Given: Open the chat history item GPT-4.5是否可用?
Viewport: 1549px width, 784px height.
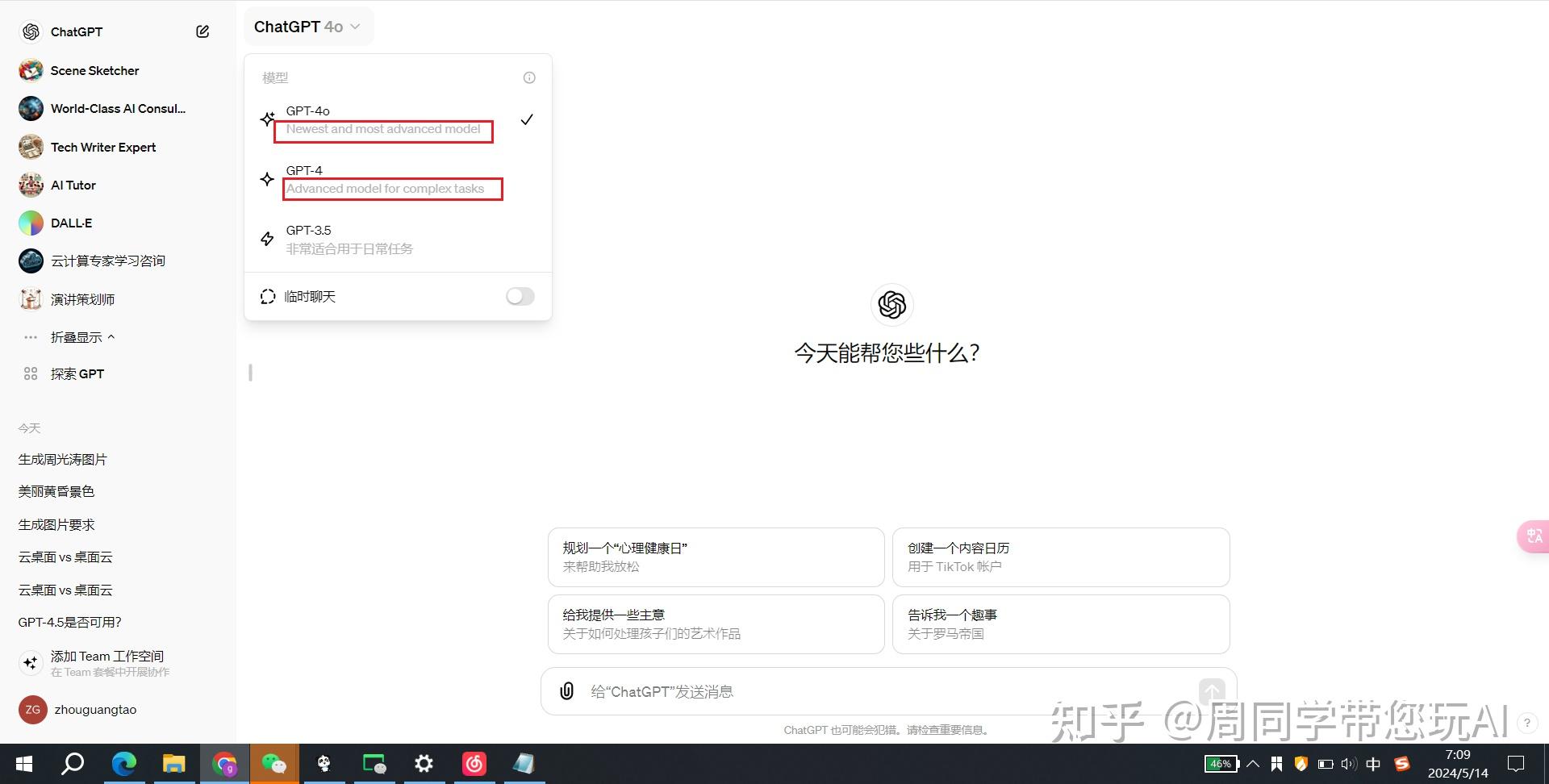Looking at the screenshot, I should click(69, 622).
